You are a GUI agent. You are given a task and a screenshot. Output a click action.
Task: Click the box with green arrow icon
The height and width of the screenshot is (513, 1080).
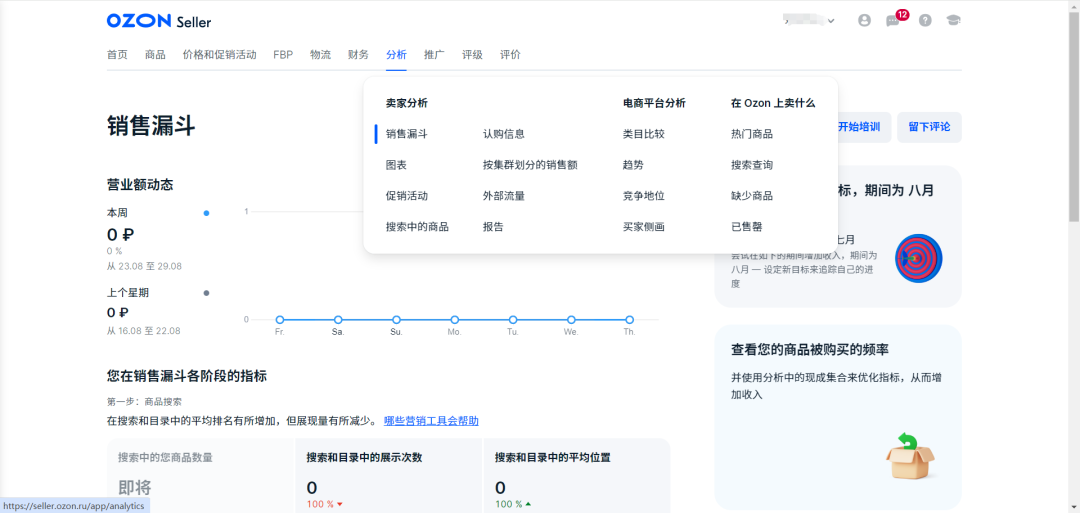(x=911, y=457)
